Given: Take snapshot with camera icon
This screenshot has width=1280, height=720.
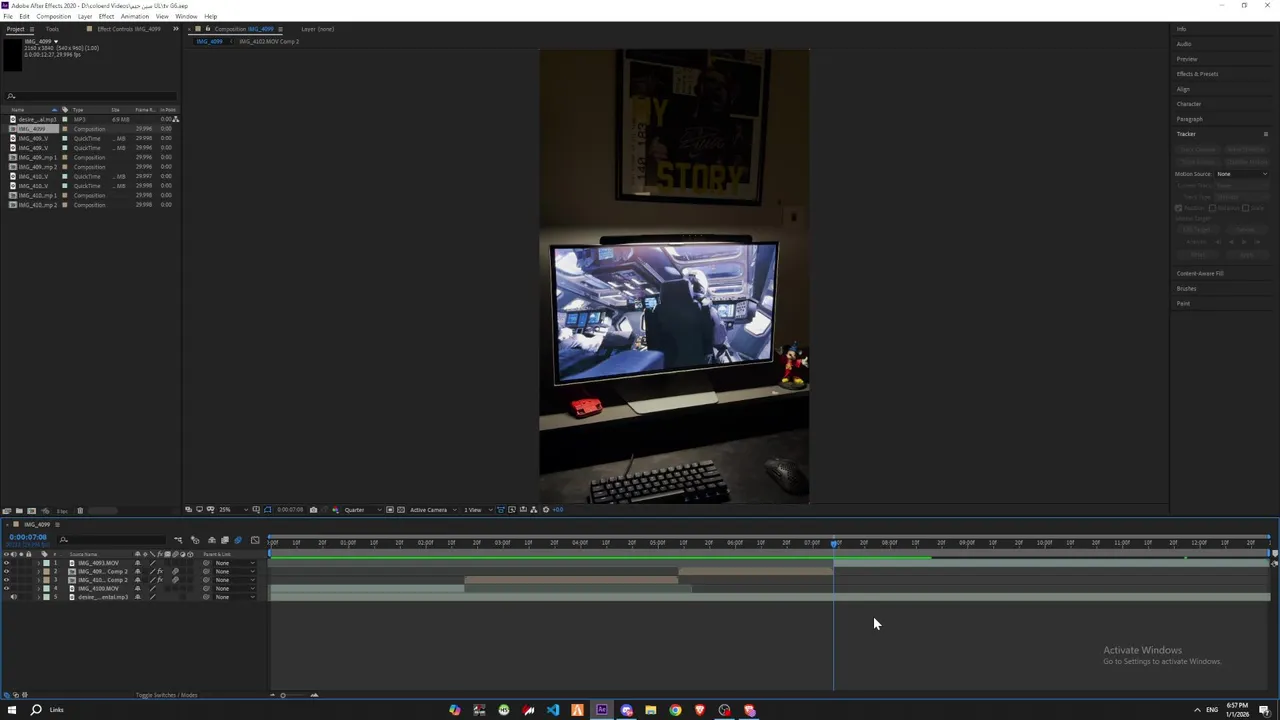Looking at the screenshot, I should tap(313, 510).
